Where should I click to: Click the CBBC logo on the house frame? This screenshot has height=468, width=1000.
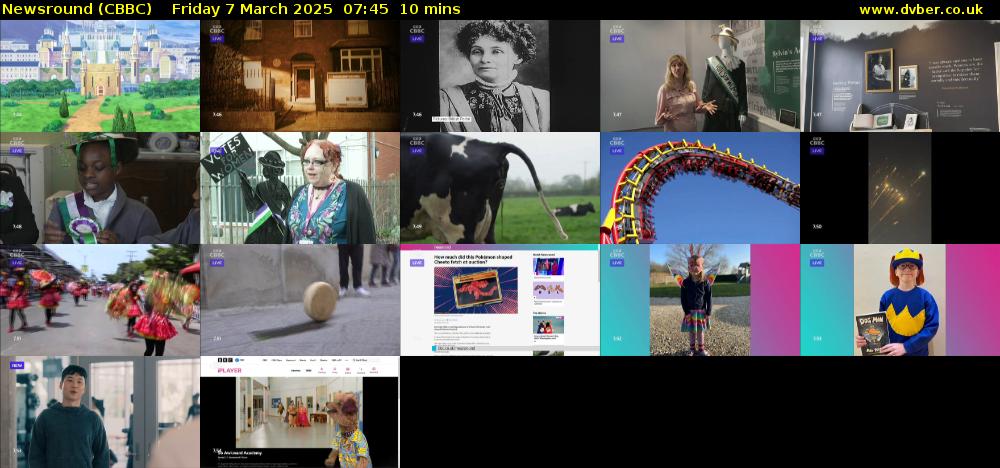[x=216, y=29]
